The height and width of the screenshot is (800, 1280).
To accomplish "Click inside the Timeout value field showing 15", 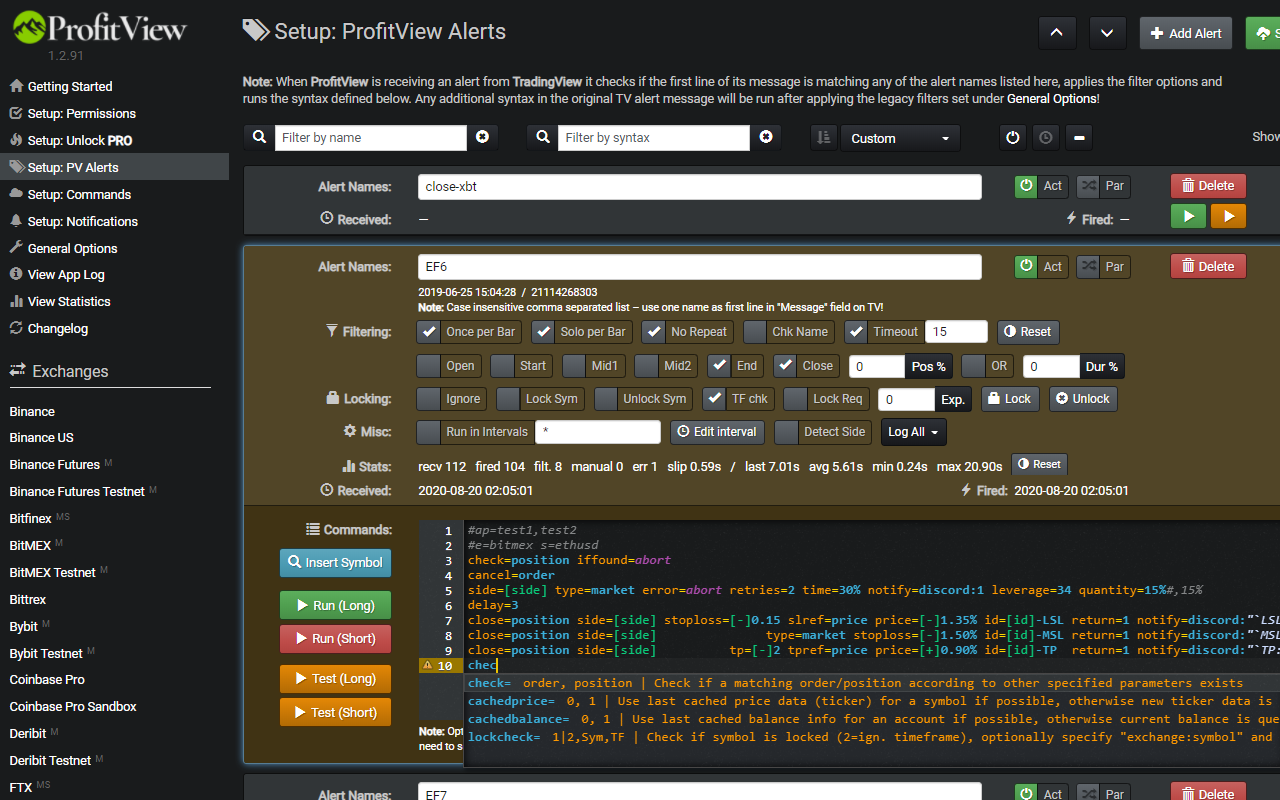I will (x=956, y=331).
